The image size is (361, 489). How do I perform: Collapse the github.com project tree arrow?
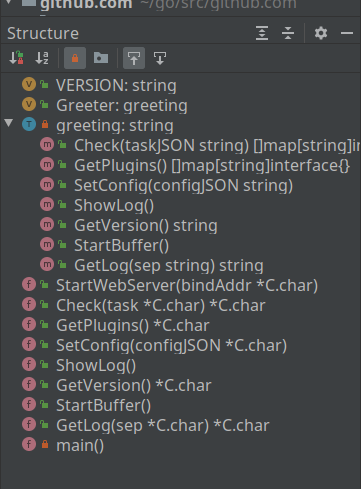coord(9,2)
